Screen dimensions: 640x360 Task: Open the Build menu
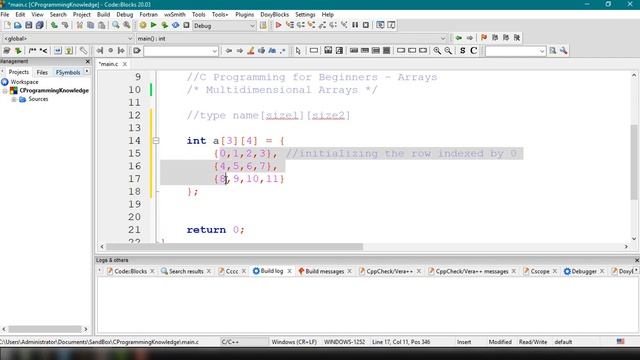103,14
